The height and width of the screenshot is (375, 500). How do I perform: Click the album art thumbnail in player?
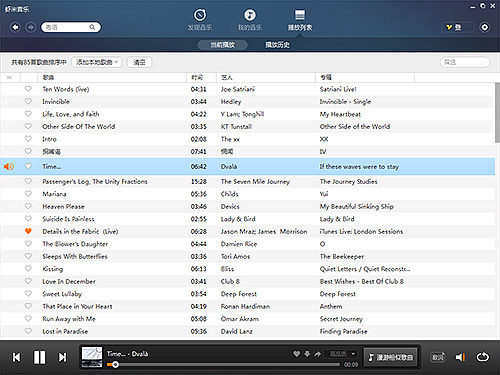pyautogui.click(x=92, y=357)
